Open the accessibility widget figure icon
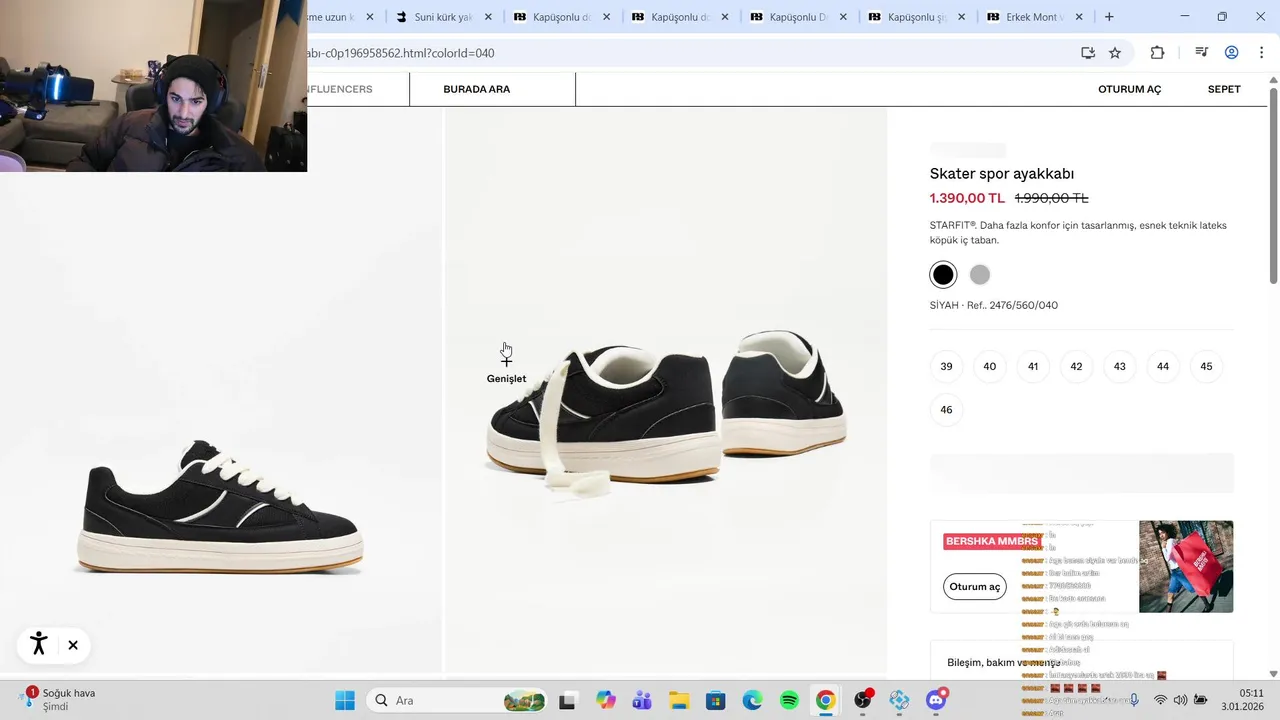This screenshot has width=1280, height=720. click(x=39, y=644)
